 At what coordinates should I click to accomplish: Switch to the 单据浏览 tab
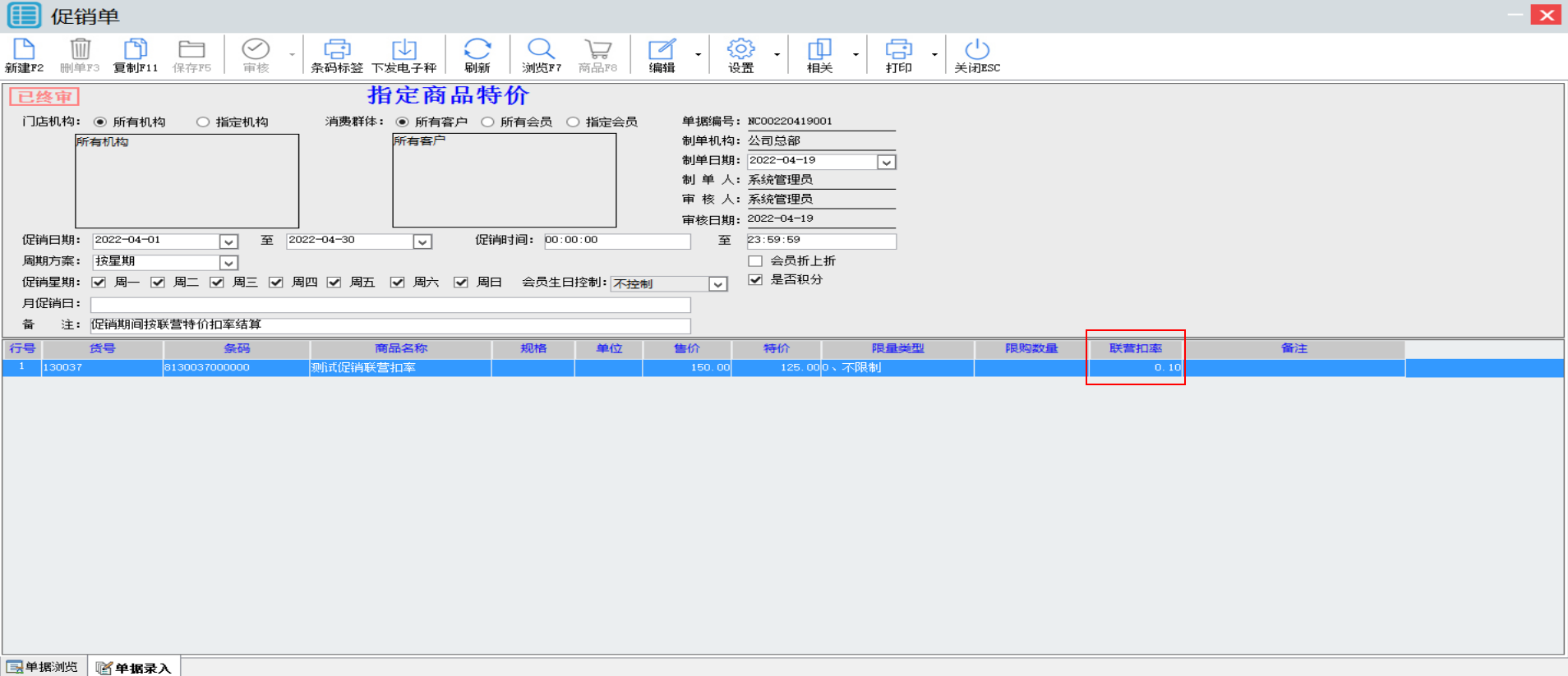click(x=44, y=667)
